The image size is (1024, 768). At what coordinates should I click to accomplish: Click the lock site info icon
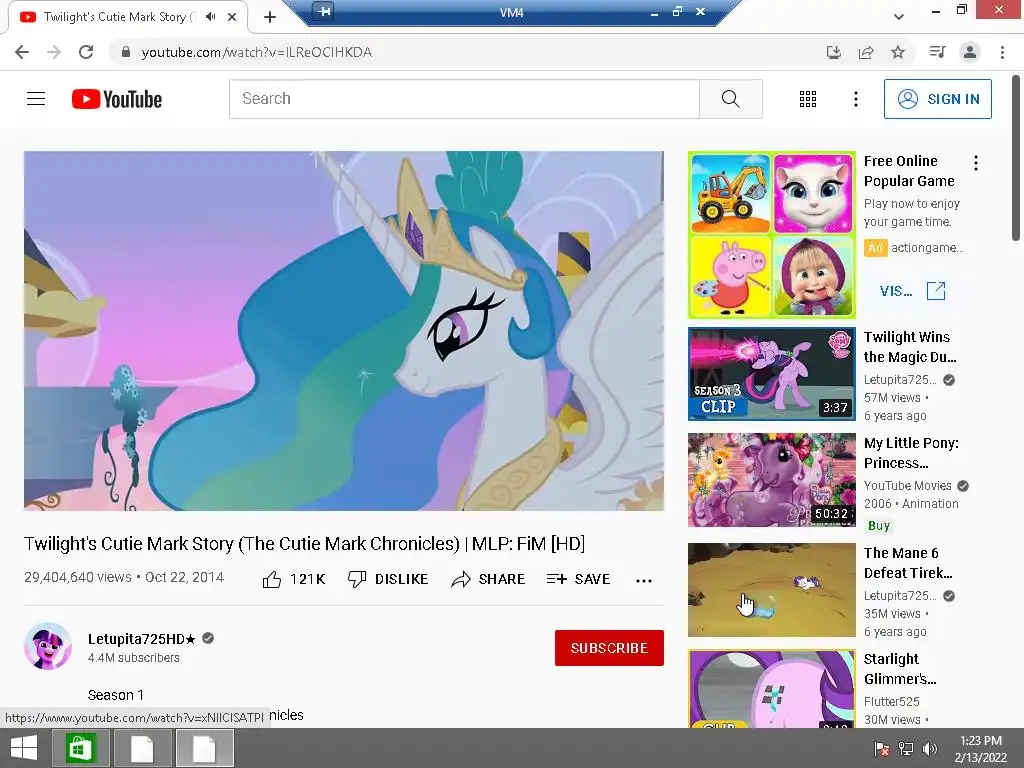coord(126,52)
